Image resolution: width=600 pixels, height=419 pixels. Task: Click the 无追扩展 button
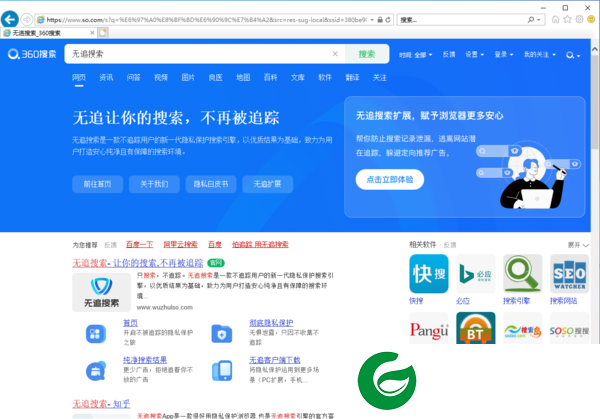(x=267, y=184)
